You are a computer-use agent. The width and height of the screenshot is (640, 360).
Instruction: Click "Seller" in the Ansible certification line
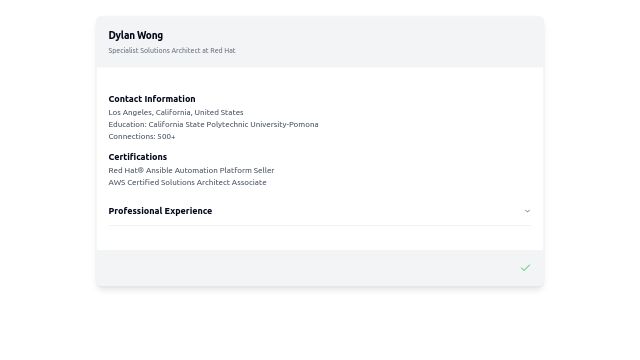[264, 170]
